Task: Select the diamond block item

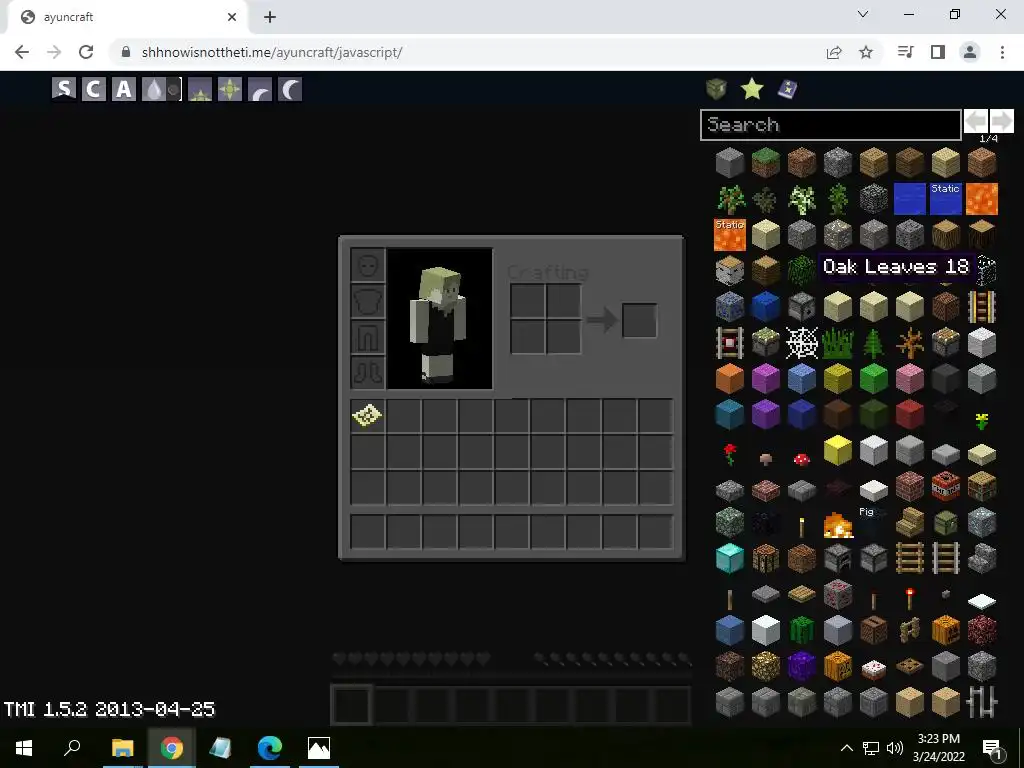Action: [729, 558]
